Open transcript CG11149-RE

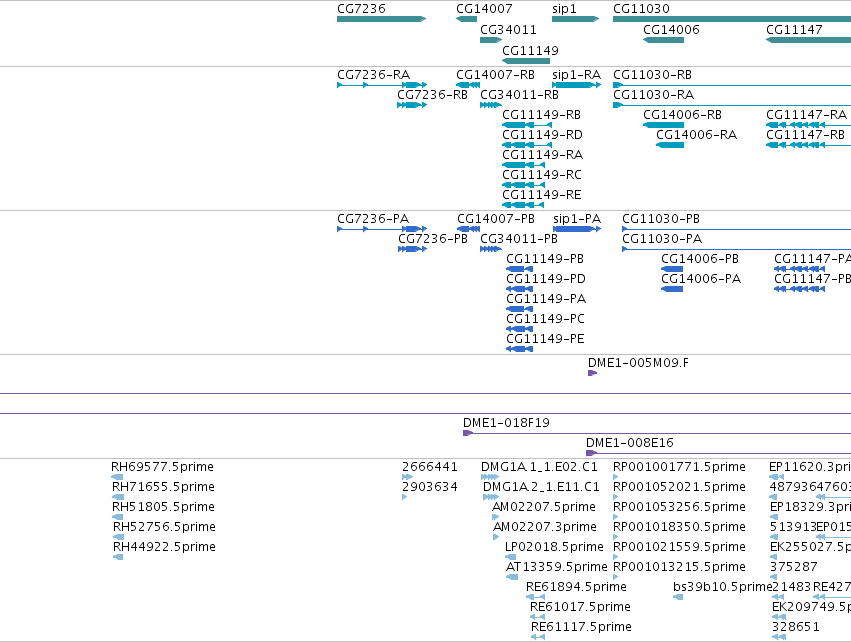click(x=541, y=195)
